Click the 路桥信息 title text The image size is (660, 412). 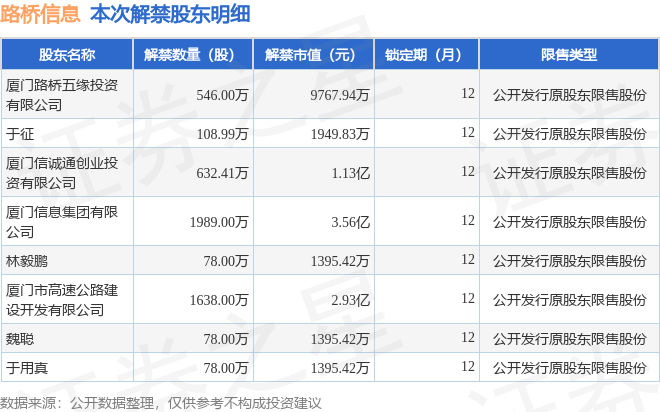tap(40, 14)
